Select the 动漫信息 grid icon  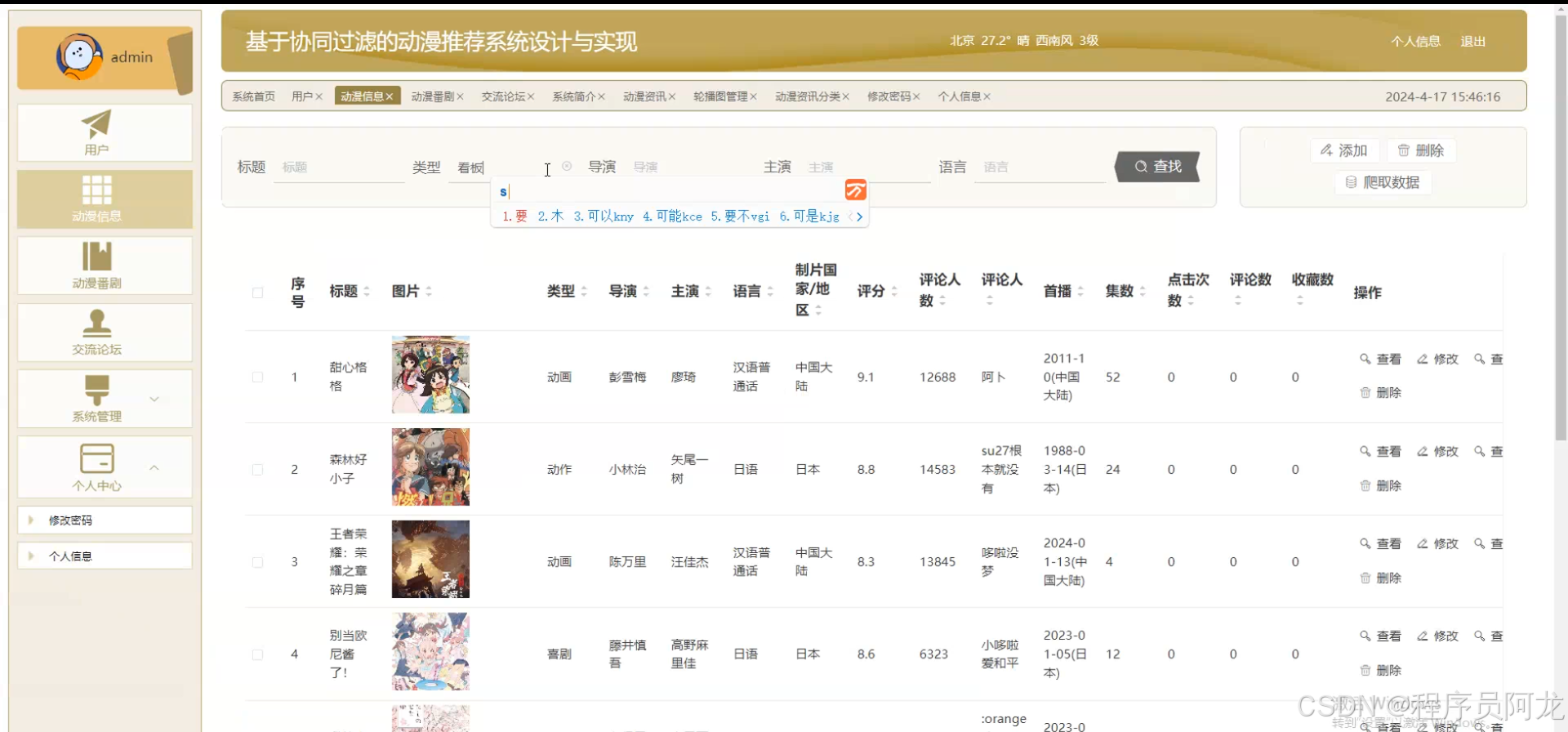pyautogui.click(x=96, y=190)
